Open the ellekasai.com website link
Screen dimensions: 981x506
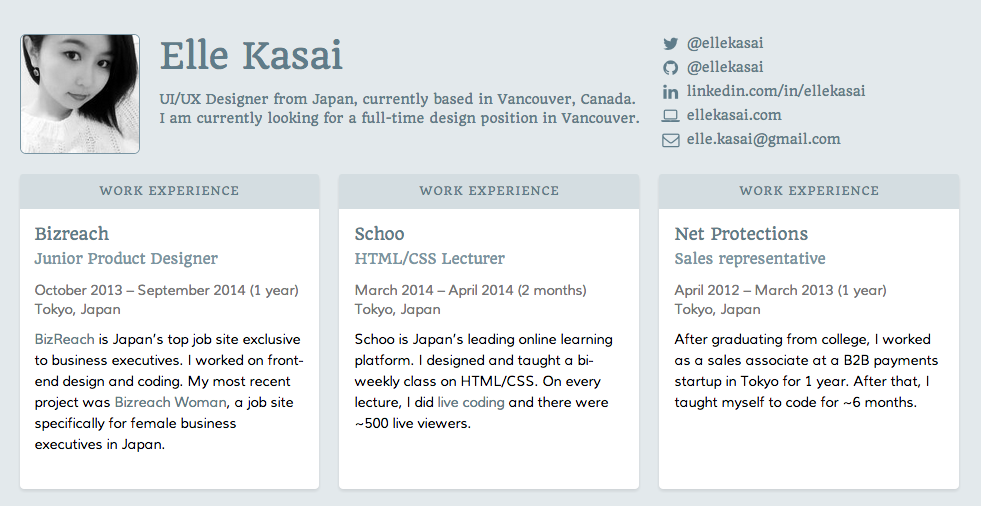[x=734, y=115]
